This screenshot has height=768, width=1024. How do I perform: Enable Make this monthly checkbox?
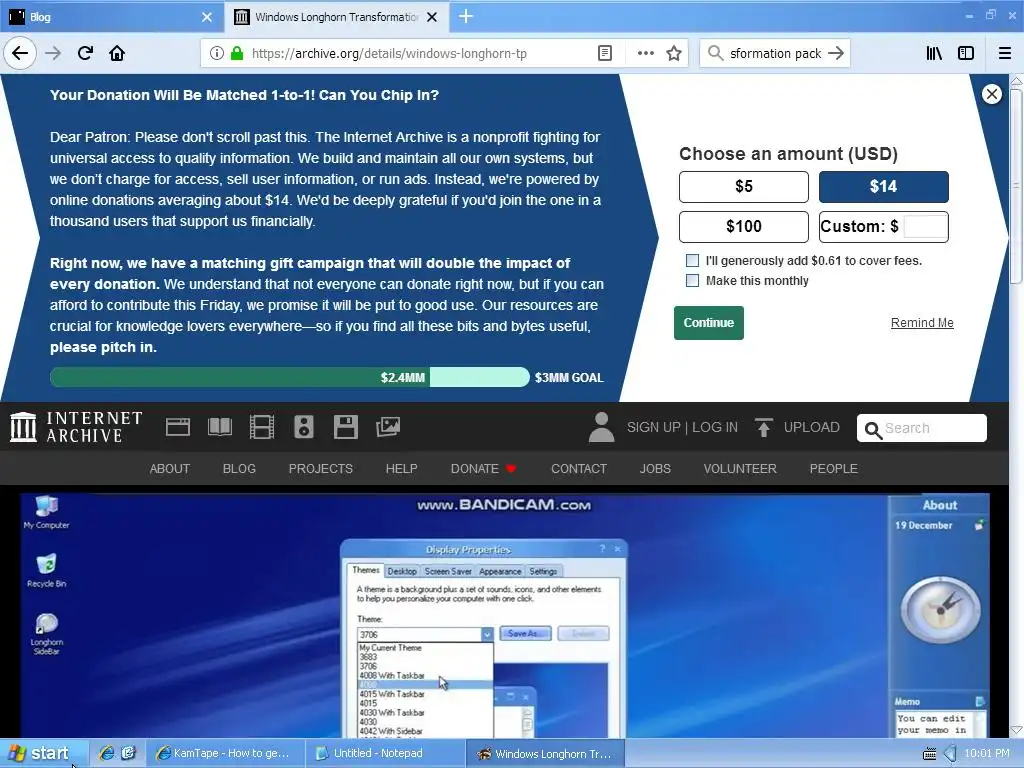click(692, 281)
